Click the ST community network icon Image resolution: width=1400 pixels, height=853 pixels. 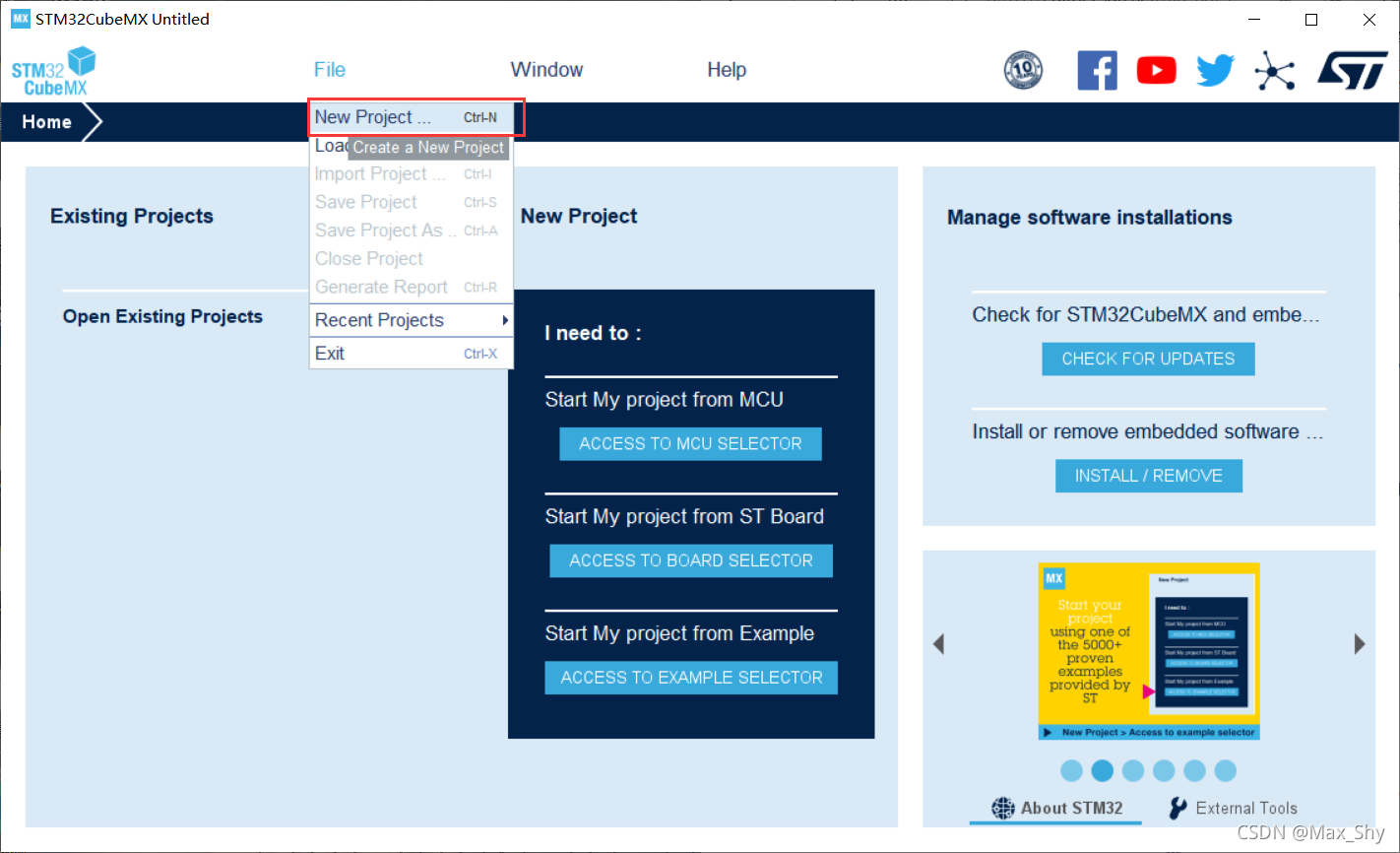(1275, 70)
